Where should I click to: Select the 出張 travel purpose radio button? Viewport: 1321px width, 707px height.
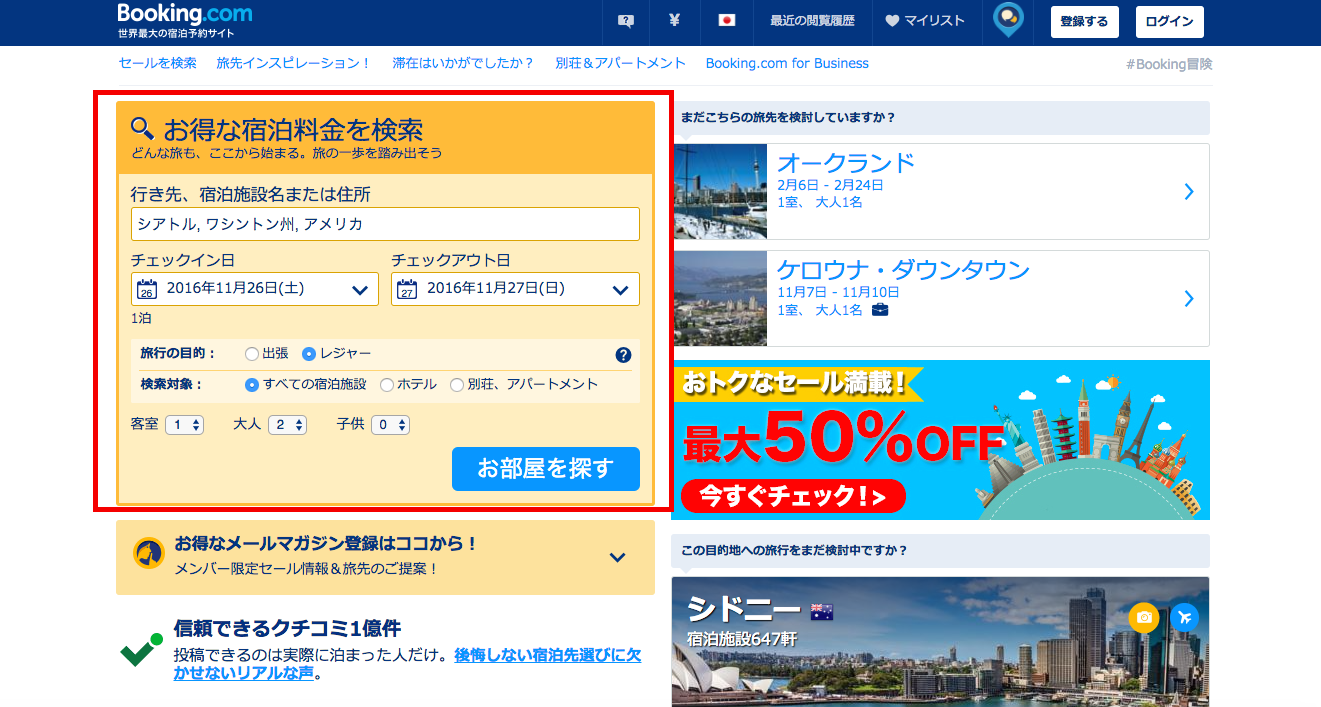[x=252, y=354]
